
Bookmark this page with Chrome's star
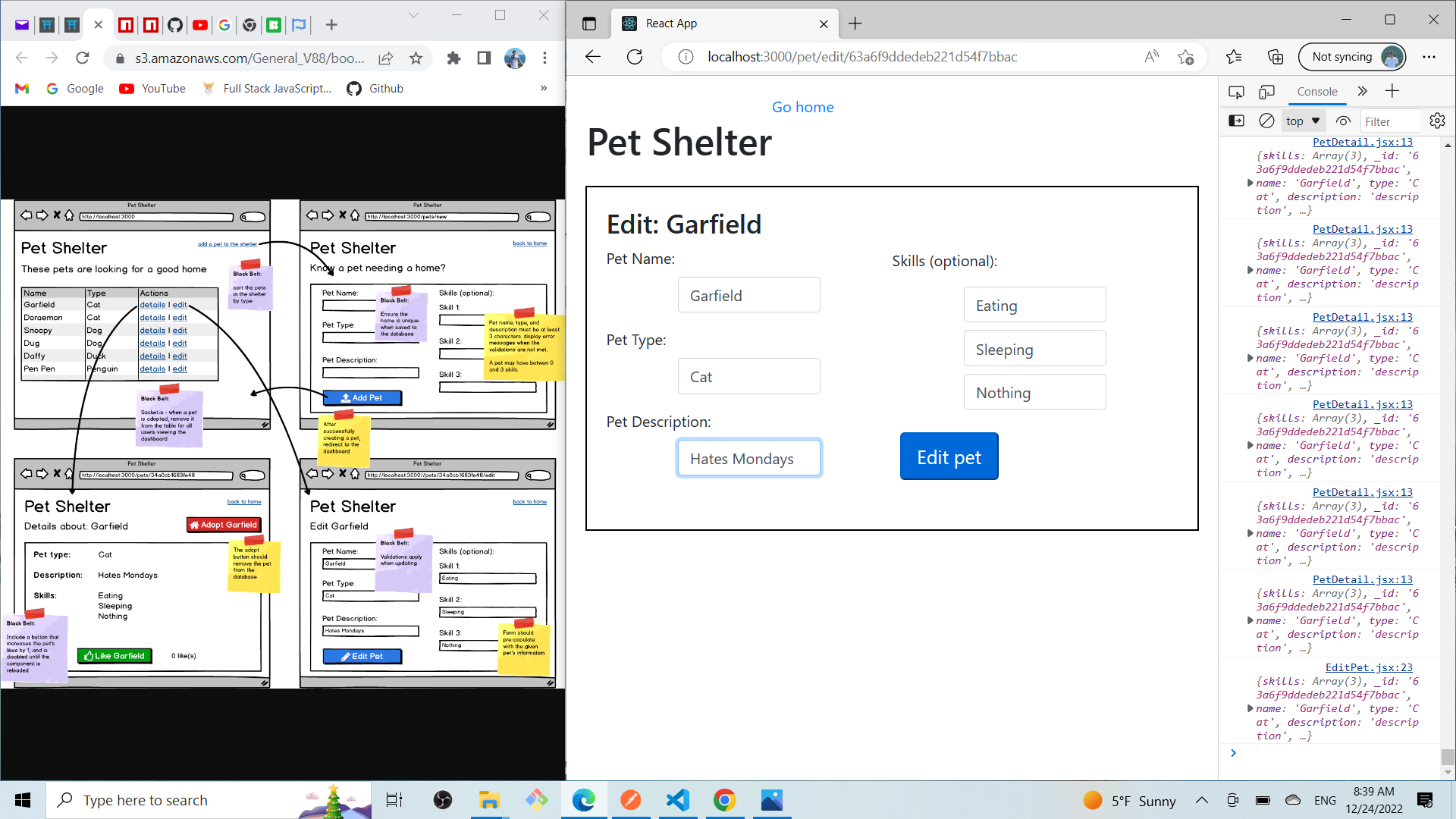pos(416,58)
